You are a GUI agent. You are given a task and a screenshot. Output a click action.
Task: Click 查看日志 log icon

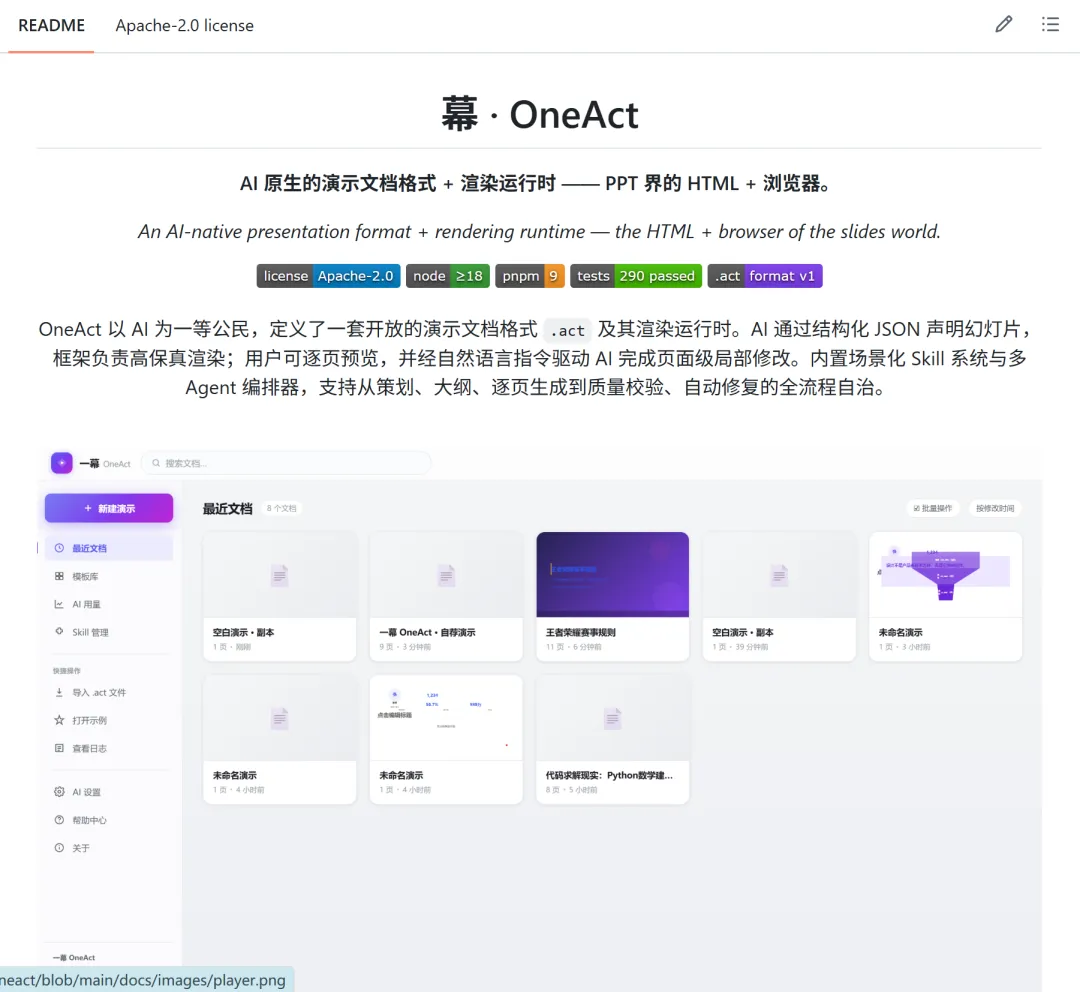pos(59,748)
